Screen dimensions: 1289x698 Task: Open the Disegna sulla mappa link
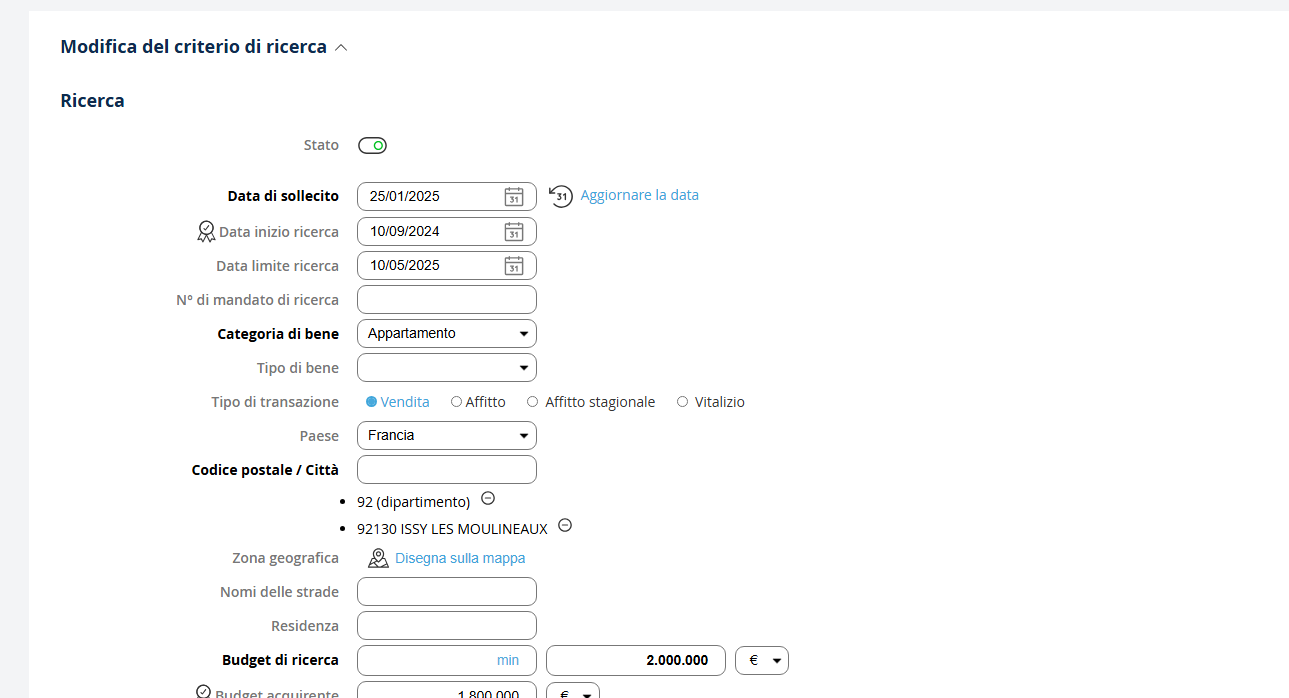point(460,558)
